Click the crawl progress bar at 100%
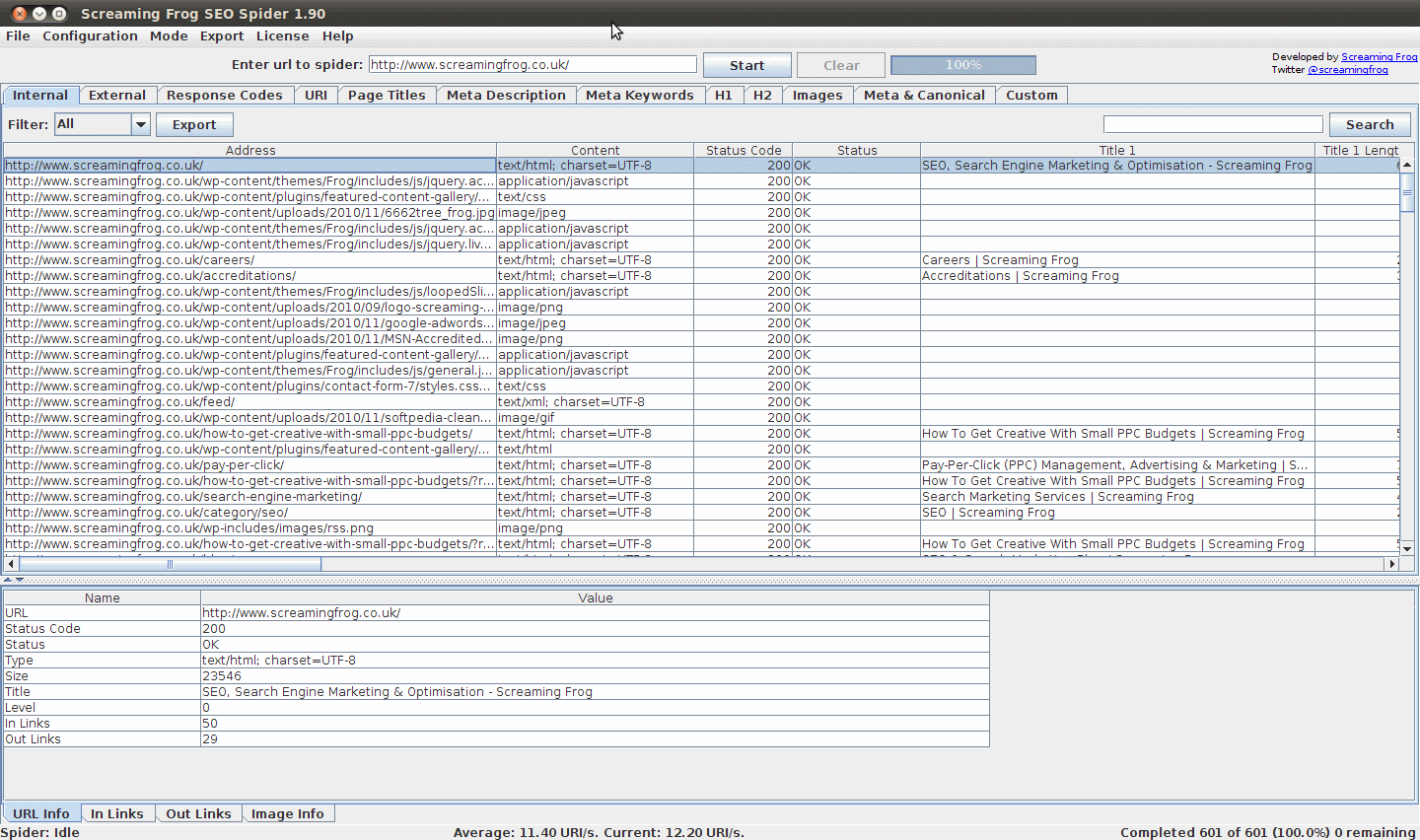Image resolution: width=1420 pixels, height=840 pixels. (962, 65)
